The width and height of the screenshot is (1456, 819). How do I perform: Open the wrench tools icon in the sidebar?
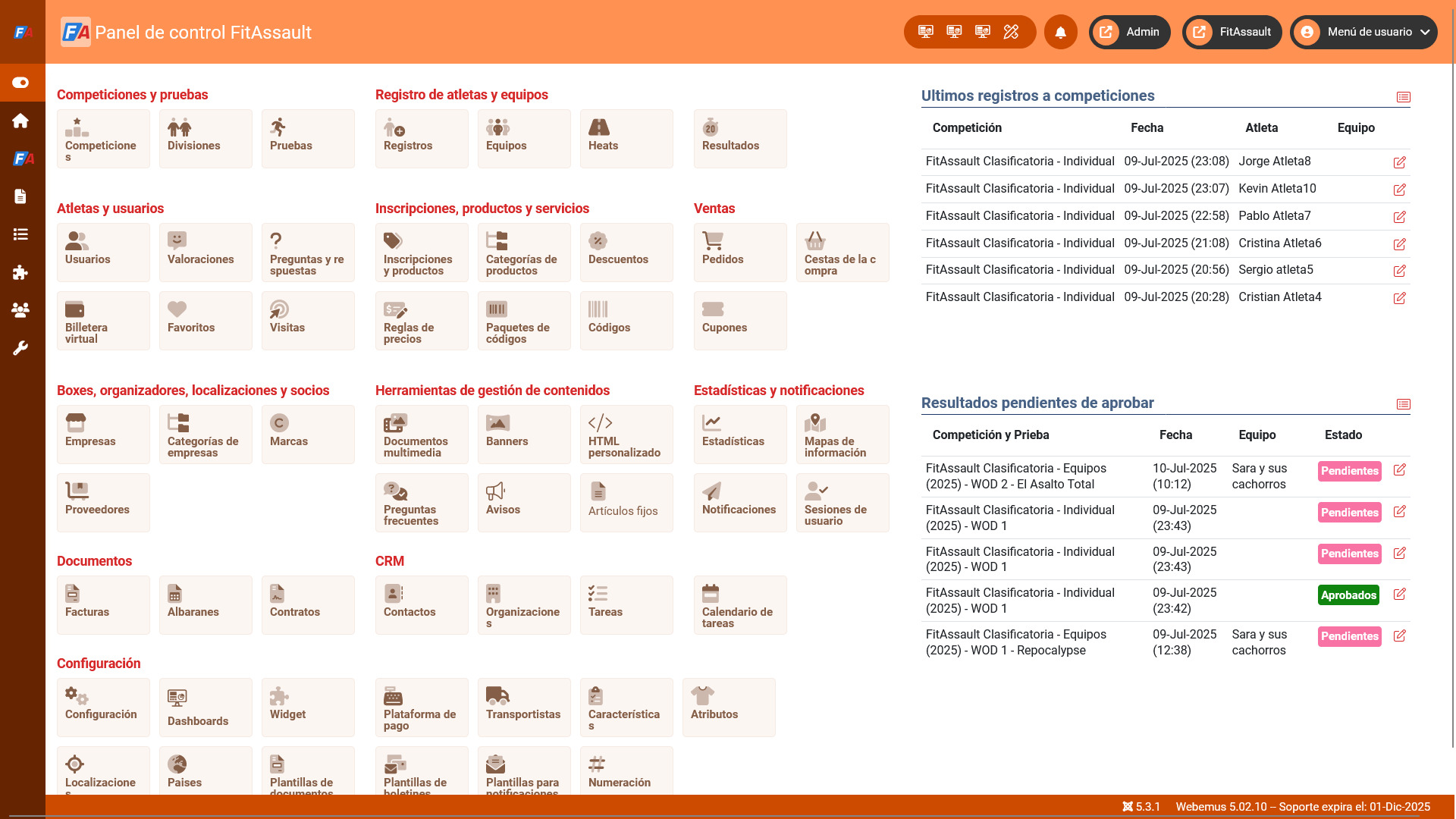point(20,348)
